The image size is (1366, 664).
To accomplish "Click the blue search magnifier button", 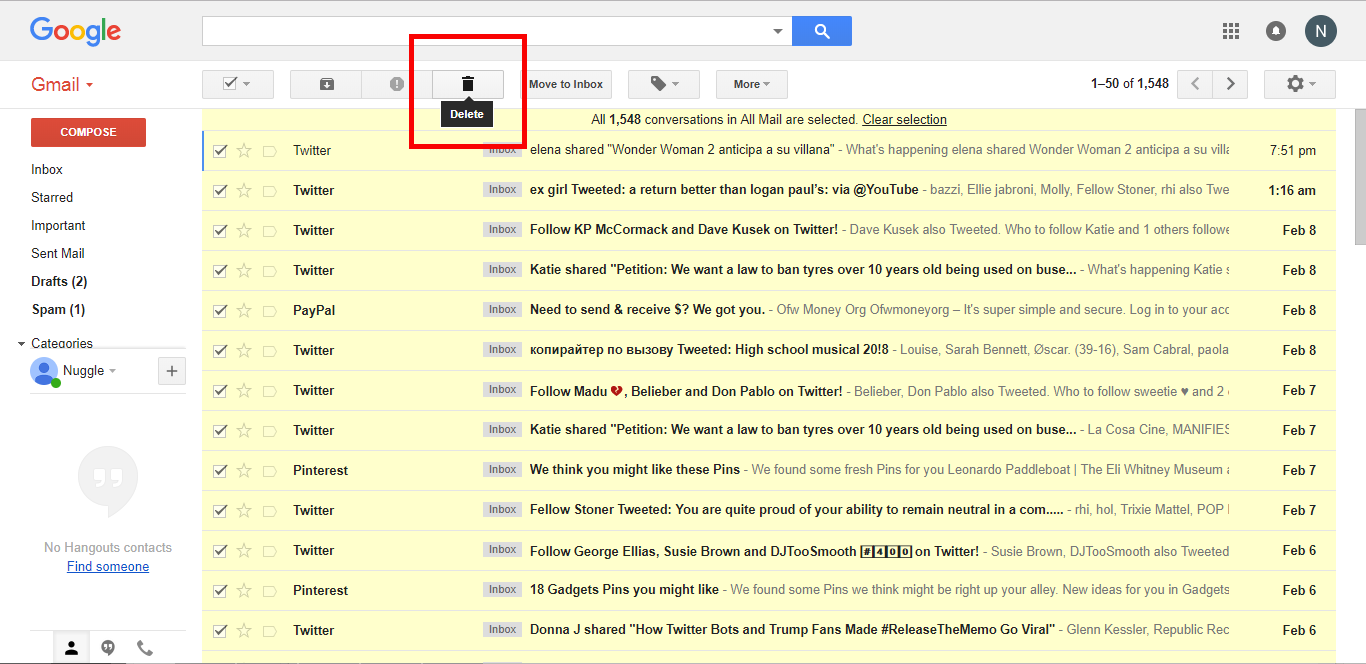I will coord(822,31).
